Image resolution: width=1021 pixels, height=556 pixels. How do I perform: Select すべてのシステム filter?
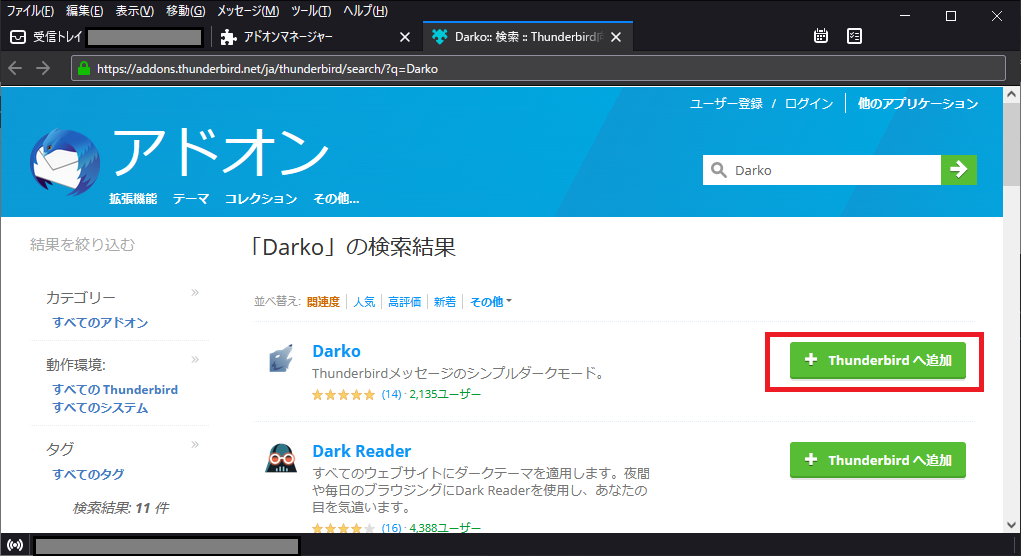tap(100, 408)
